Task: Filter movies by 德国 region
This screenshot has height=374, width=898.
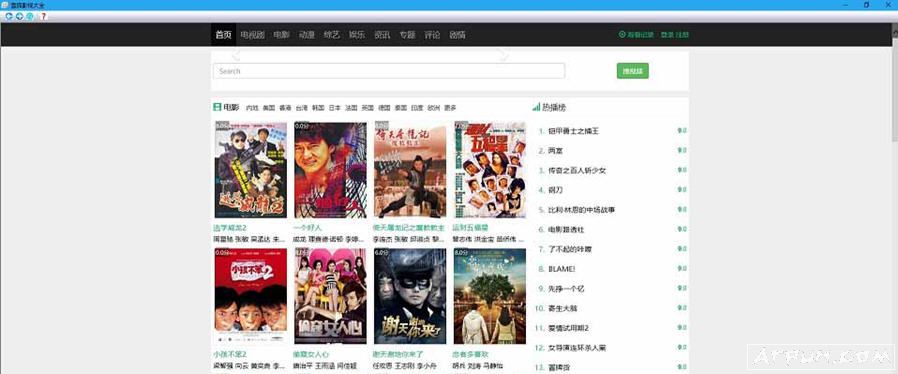Action: pyautogui.click(x=384, y=108)
